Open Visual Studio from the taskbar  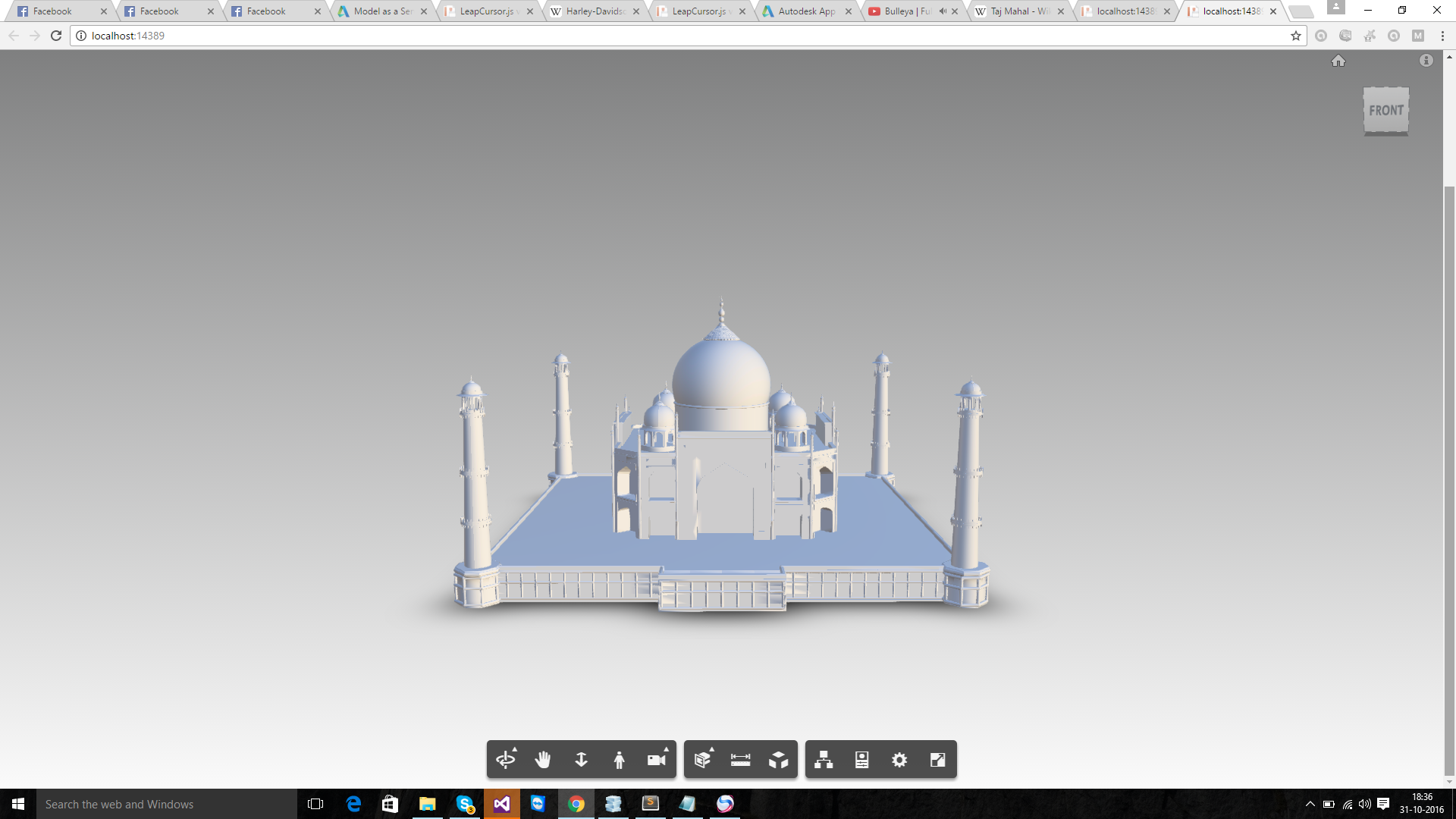pos(502,804)
